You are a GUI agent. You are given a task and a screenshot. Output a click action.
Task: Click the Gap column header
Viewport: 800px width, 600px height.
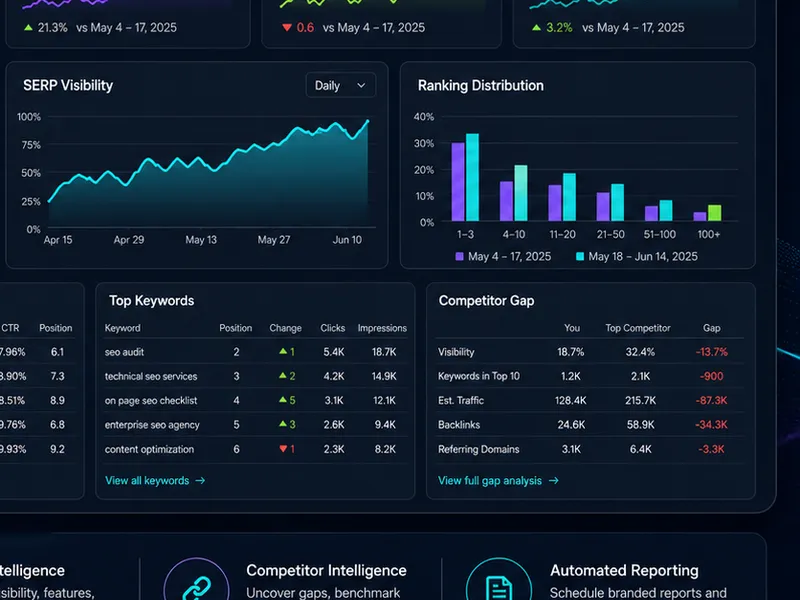click(x=712, y=328)
